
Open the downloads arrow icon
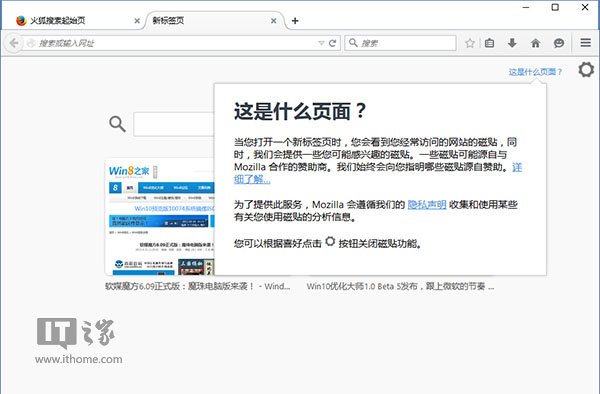click(x=512, y=43)
